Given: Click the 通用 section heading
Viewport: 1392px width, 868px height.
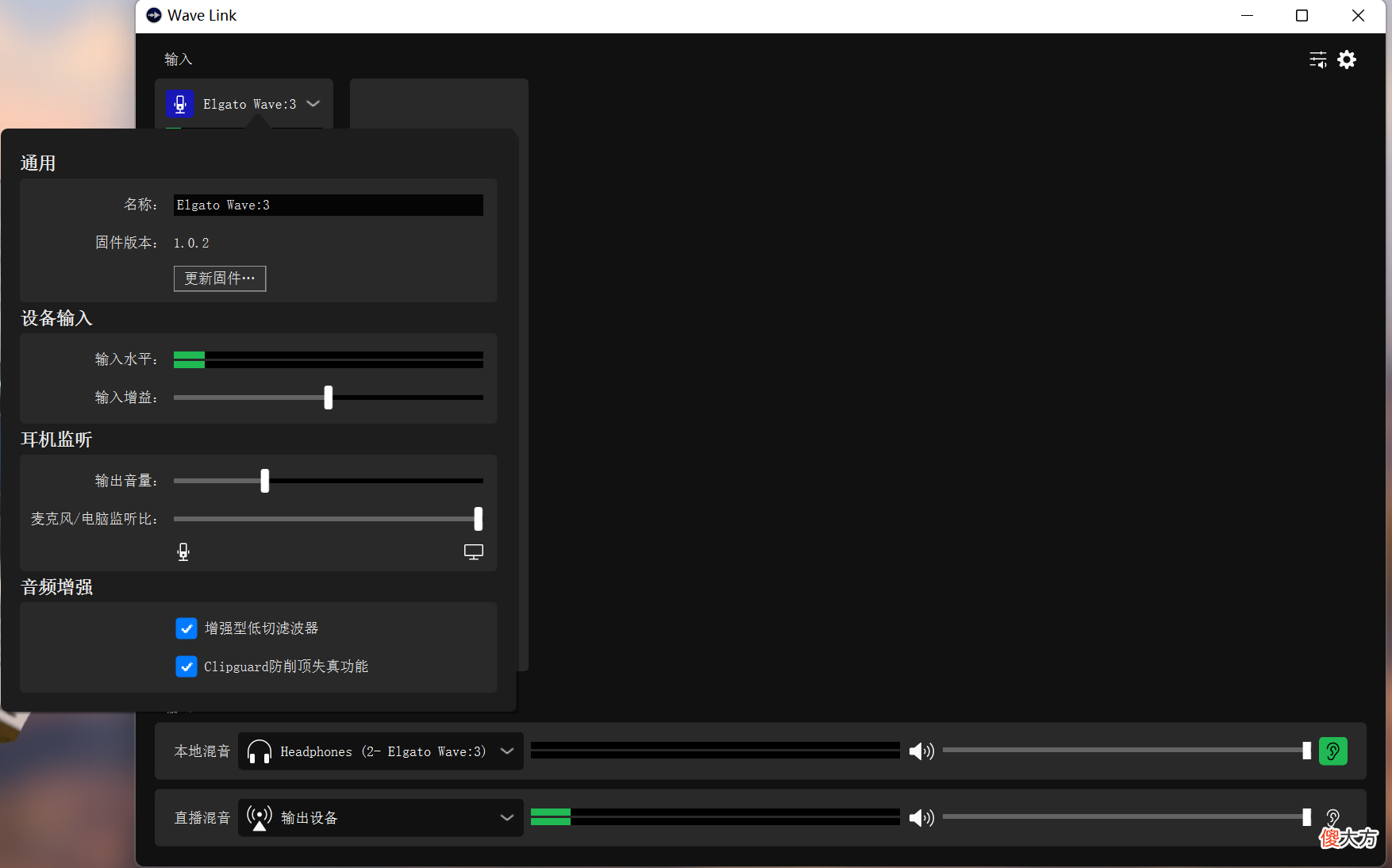Looking at the screenshot, I should pyautogui.click(x=38, y=163).
